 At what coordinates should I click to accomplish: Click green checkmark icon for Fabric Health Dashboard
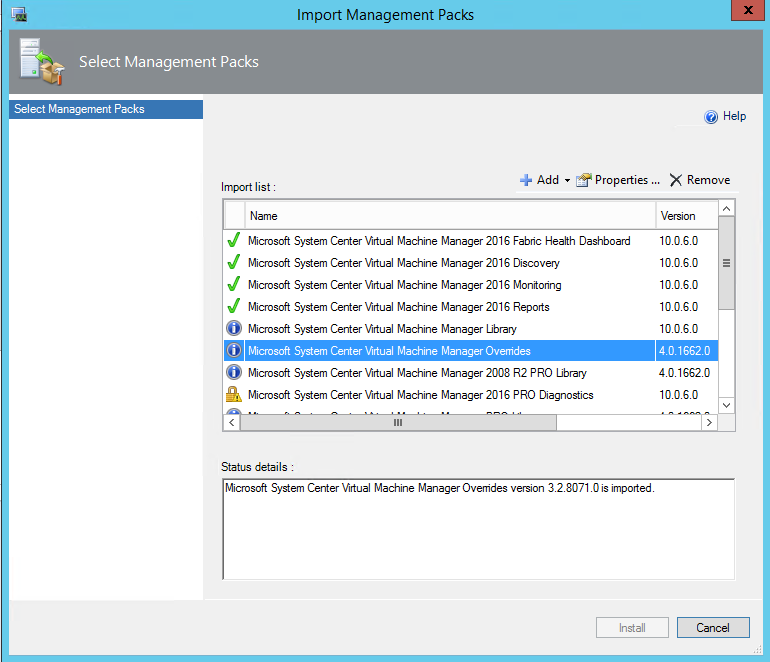234,241
